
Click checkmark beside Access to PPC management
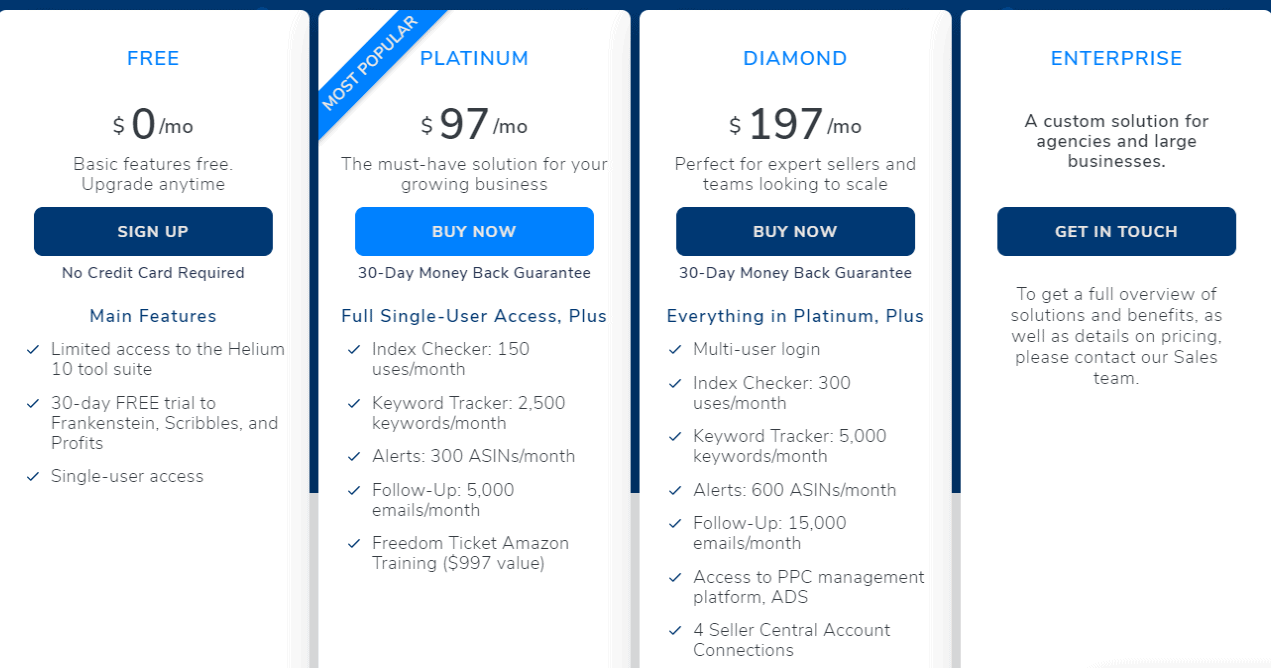pos(675,577)
